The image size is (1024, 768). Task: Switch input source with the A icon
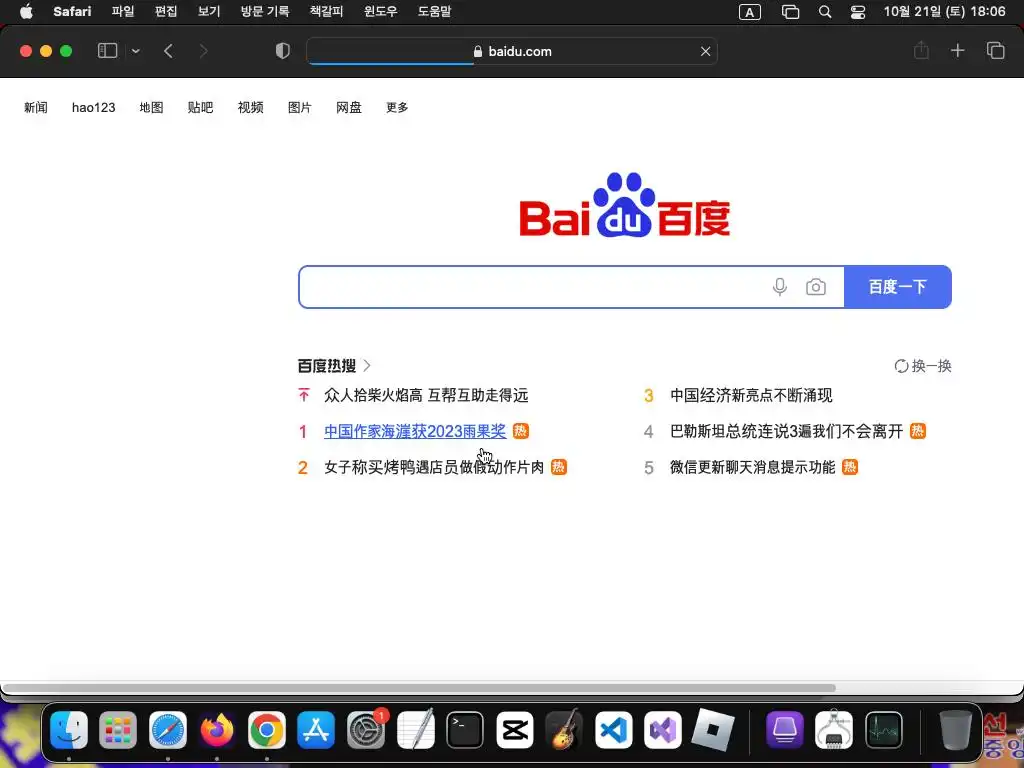coord(749,12)
